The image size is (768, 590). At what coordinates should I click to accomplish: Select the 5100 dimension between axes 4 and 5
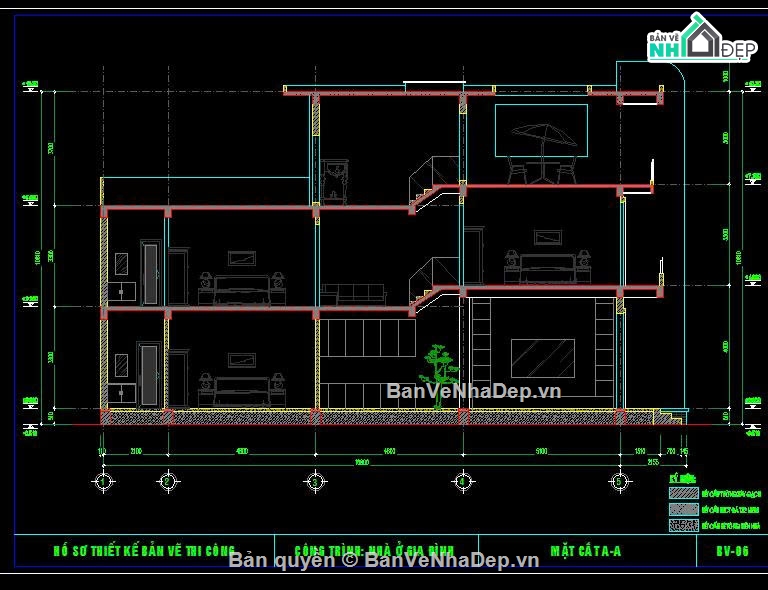[541, 451]
